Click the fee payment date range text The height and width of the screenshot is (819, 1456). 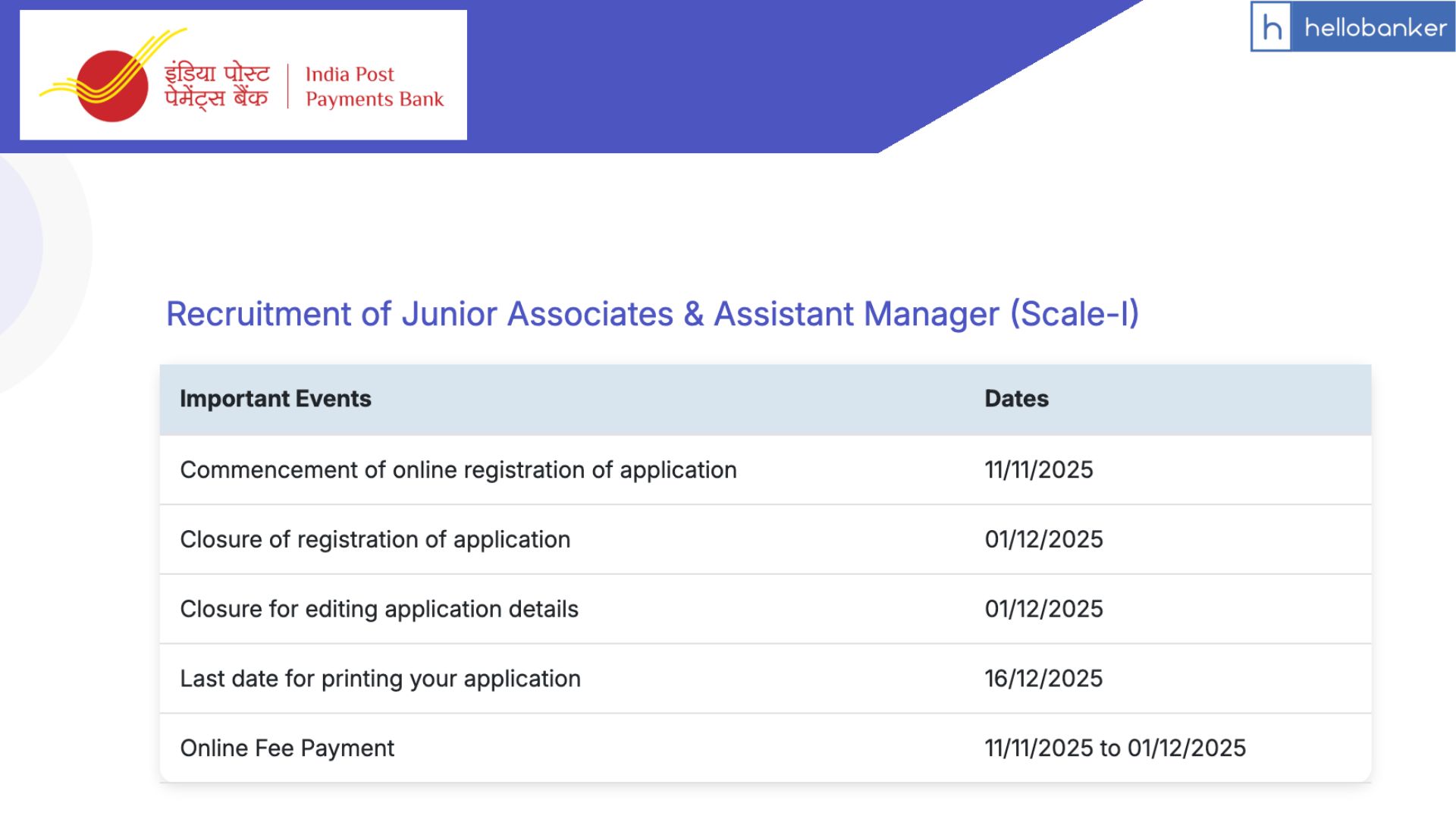(1115, 748)
